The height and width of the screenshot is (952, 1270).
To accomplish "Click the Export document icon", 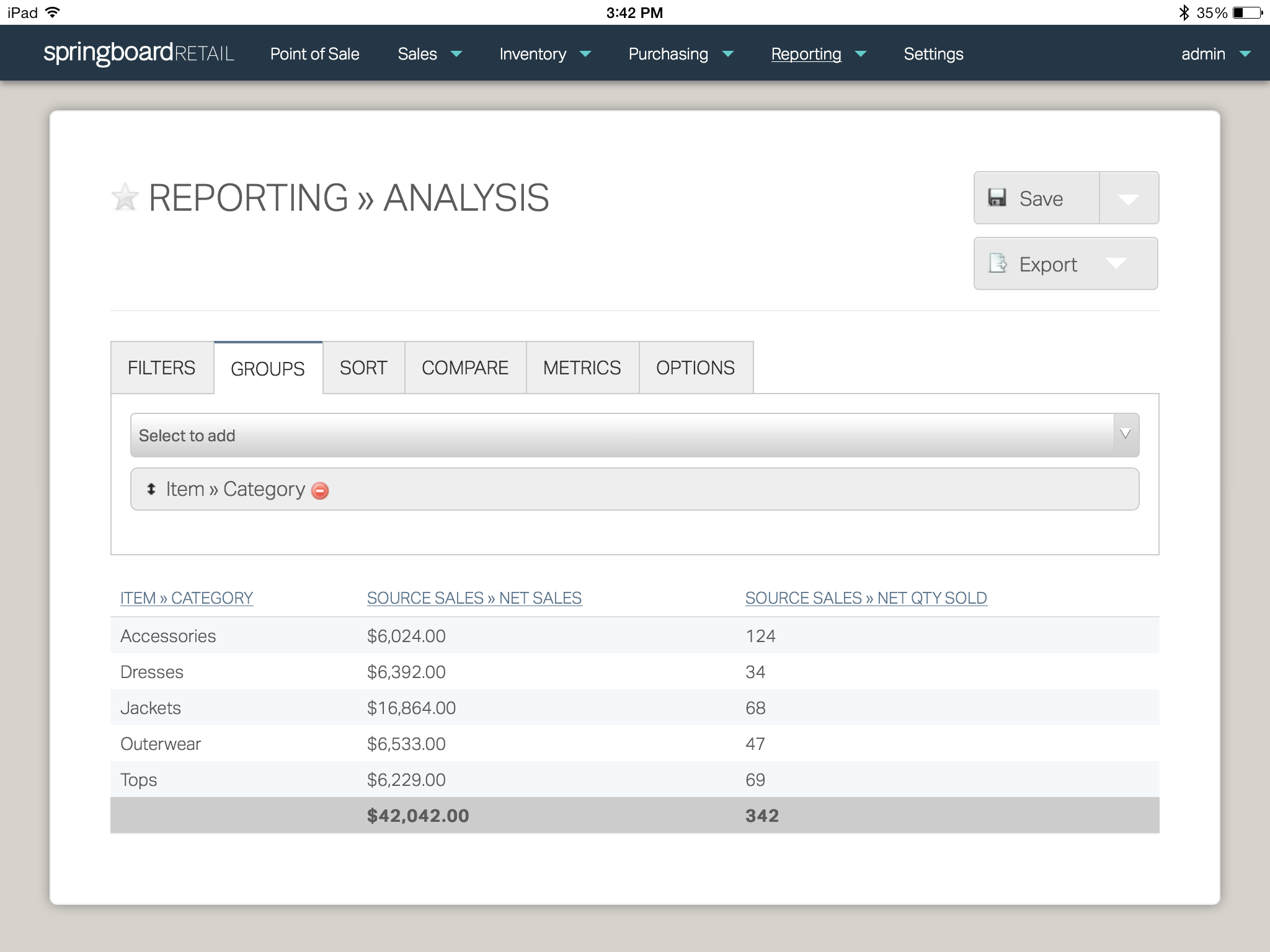I will 997,263.
